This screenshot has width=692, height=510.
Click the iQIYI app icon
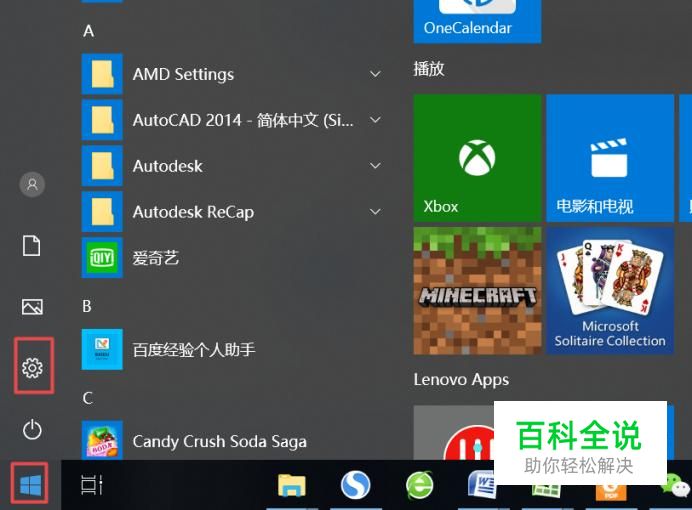(x=102, y=258)
